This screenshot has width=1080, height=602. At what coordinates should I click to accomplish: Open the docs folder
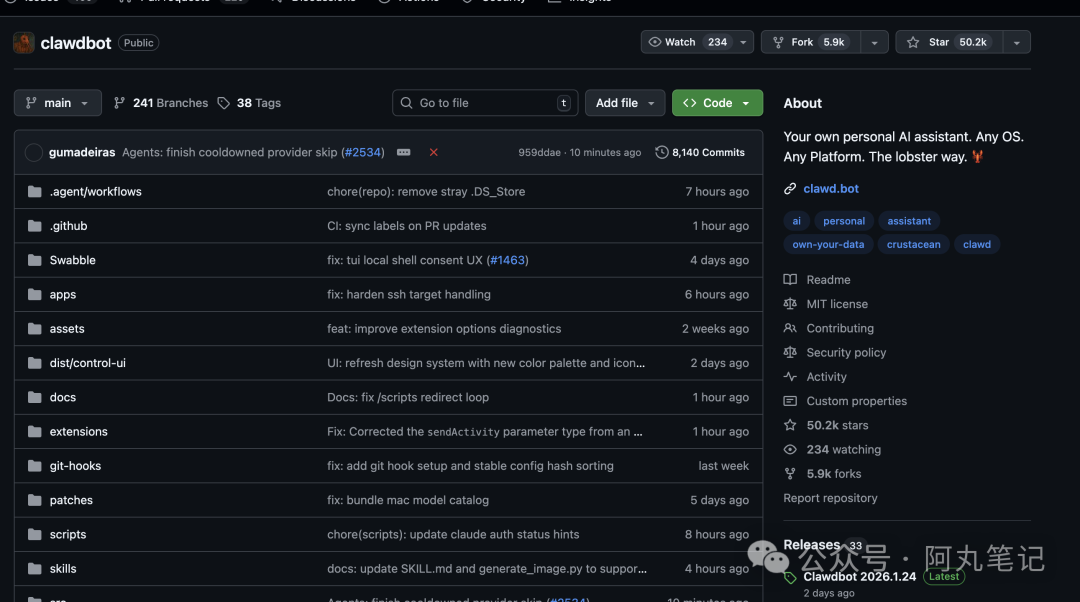(x=63, y=397)
